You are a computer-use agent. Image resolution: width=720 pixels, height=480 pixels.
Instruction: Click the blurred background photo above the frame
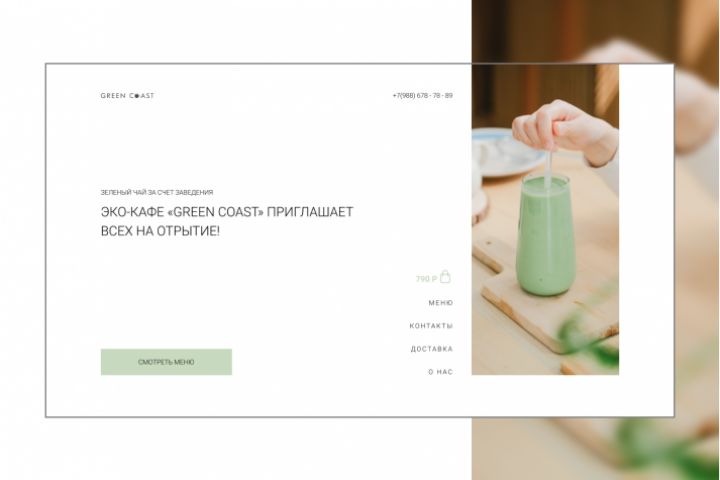point(596,31)
